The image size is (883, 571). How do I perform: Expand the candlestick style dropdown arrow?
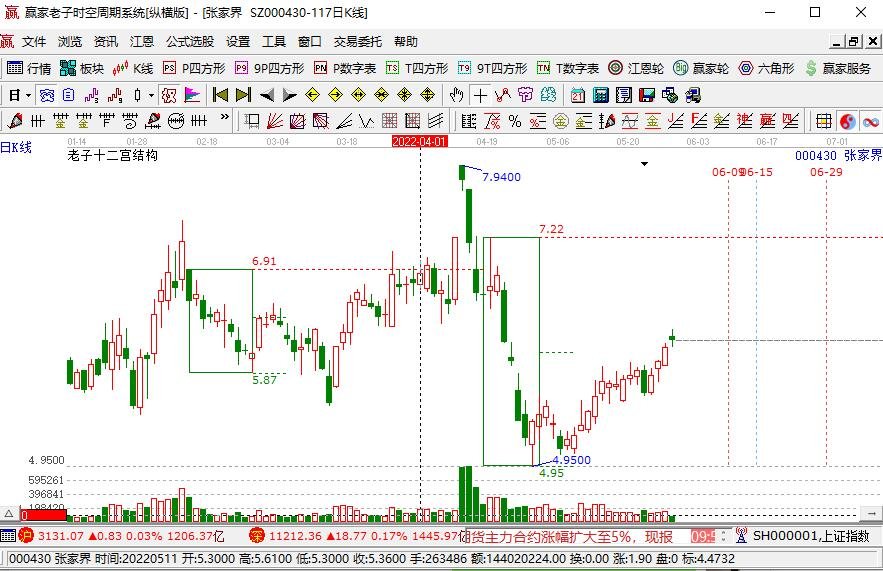(x=151, y=95)
